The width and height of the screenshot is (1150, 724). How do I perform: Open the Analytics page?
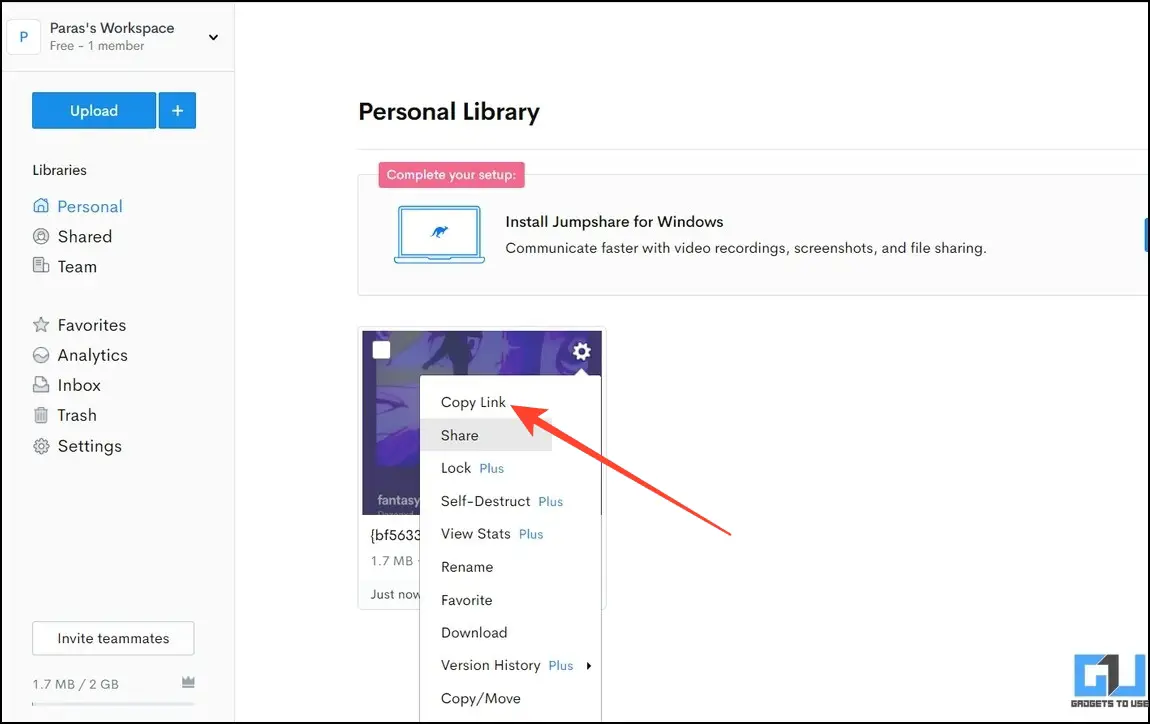pyautogui.click(x=92, y=355)
